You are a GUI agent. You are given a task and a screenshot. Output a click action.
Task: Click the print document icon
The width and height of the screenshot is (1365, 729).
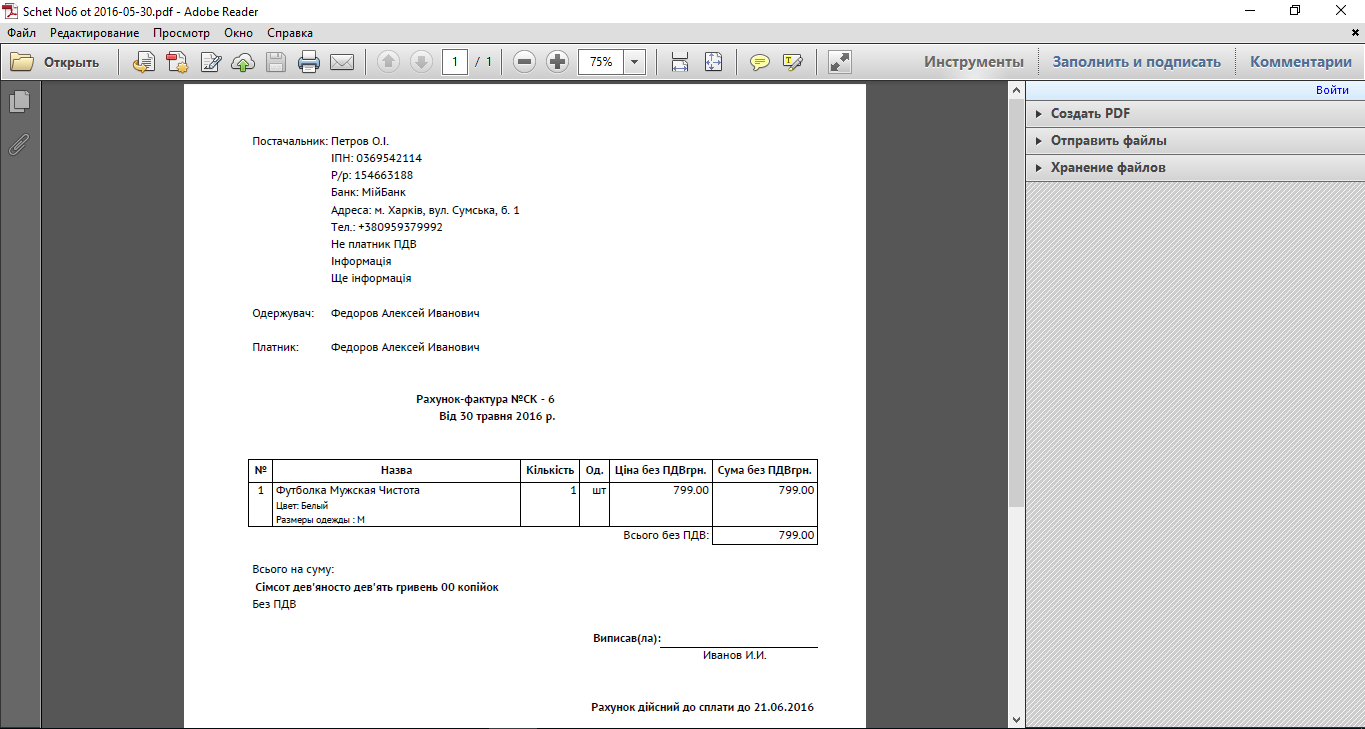[x=309, y=62]
